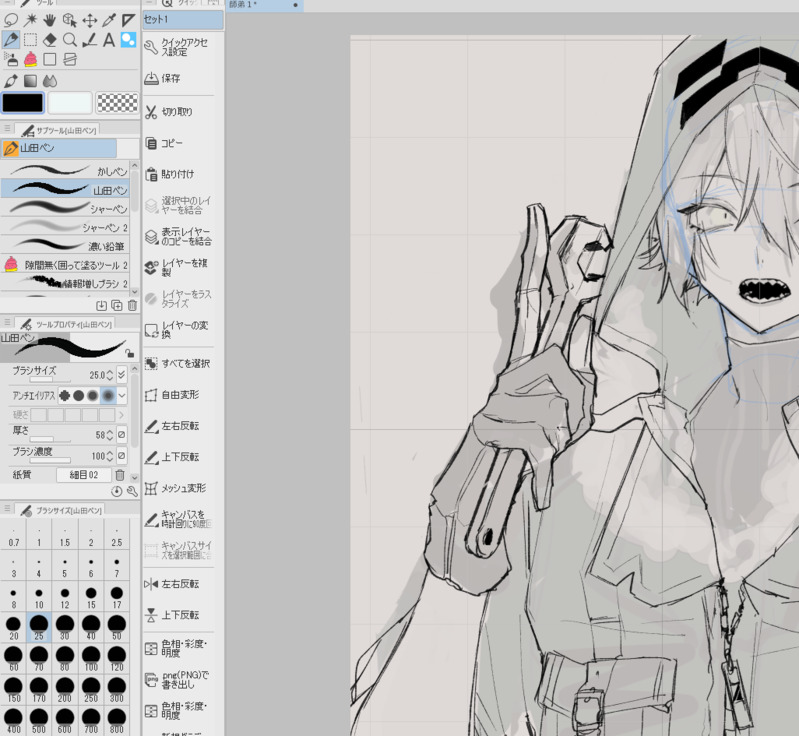Select the Hand move-view tool
This screenshot has width=799, height=736.
click(50, 20)
